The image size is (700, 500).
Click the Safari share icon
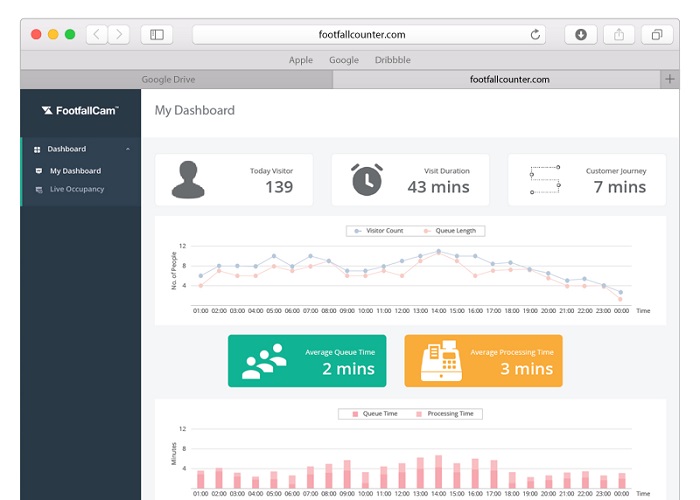(x=619, y=34)
